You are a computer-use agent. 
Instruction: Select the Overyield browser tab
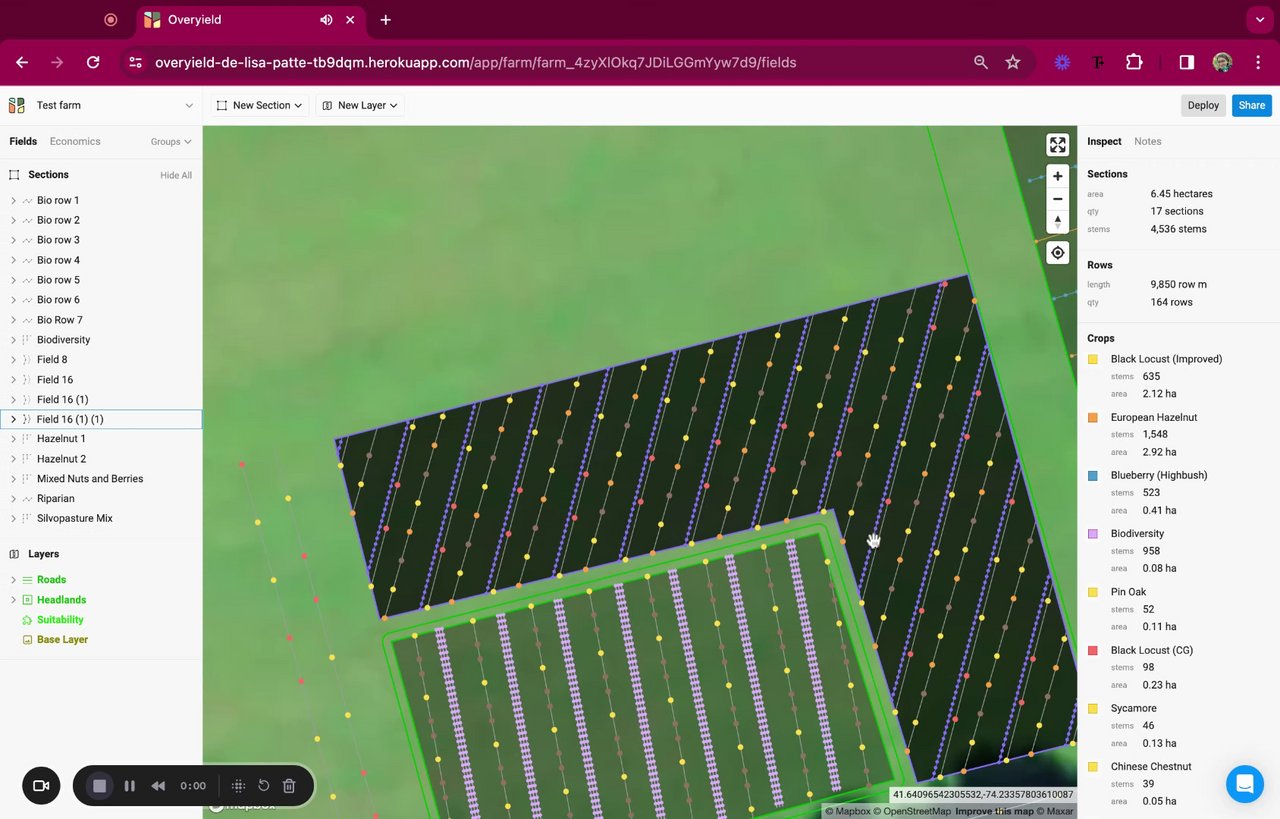coord(251,20)
